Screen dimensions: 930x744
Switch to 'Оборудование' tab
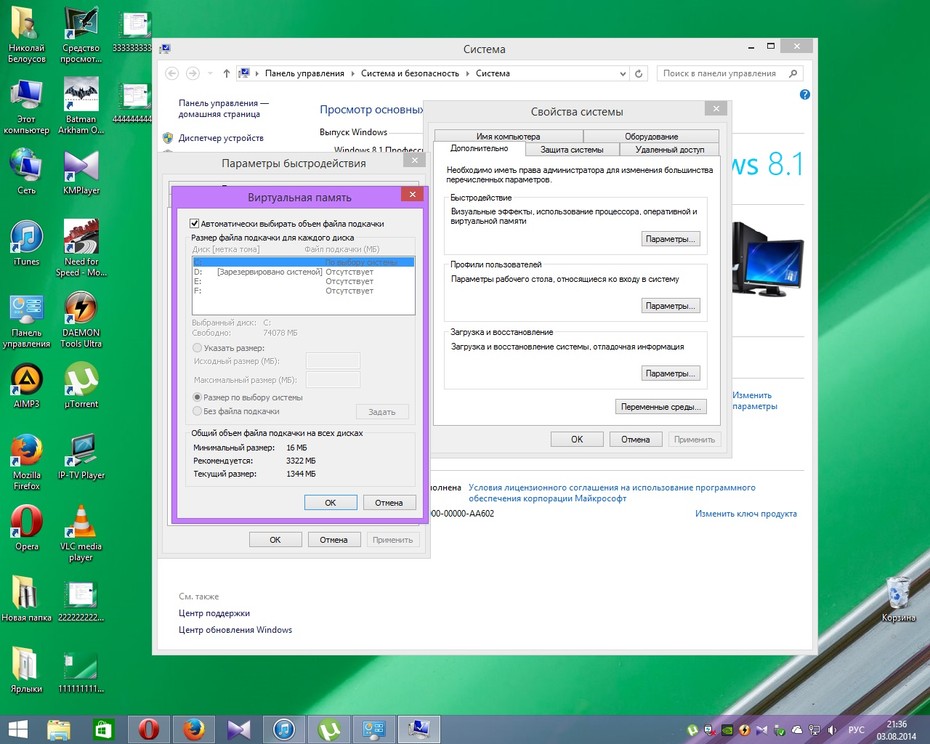click(x=651, y=136)
